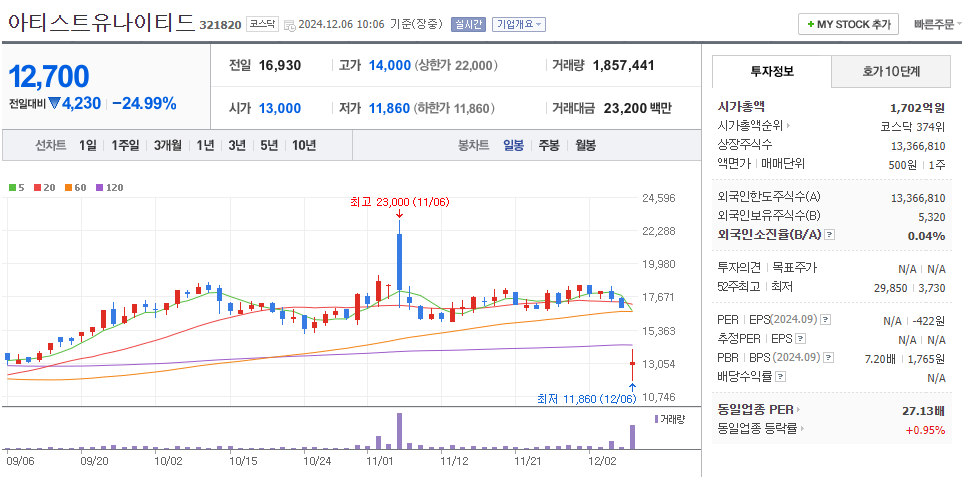The width and height of the screenshot is (965, 477).
Task: Select the 3개월 line chart period
Action: (167, 146)
